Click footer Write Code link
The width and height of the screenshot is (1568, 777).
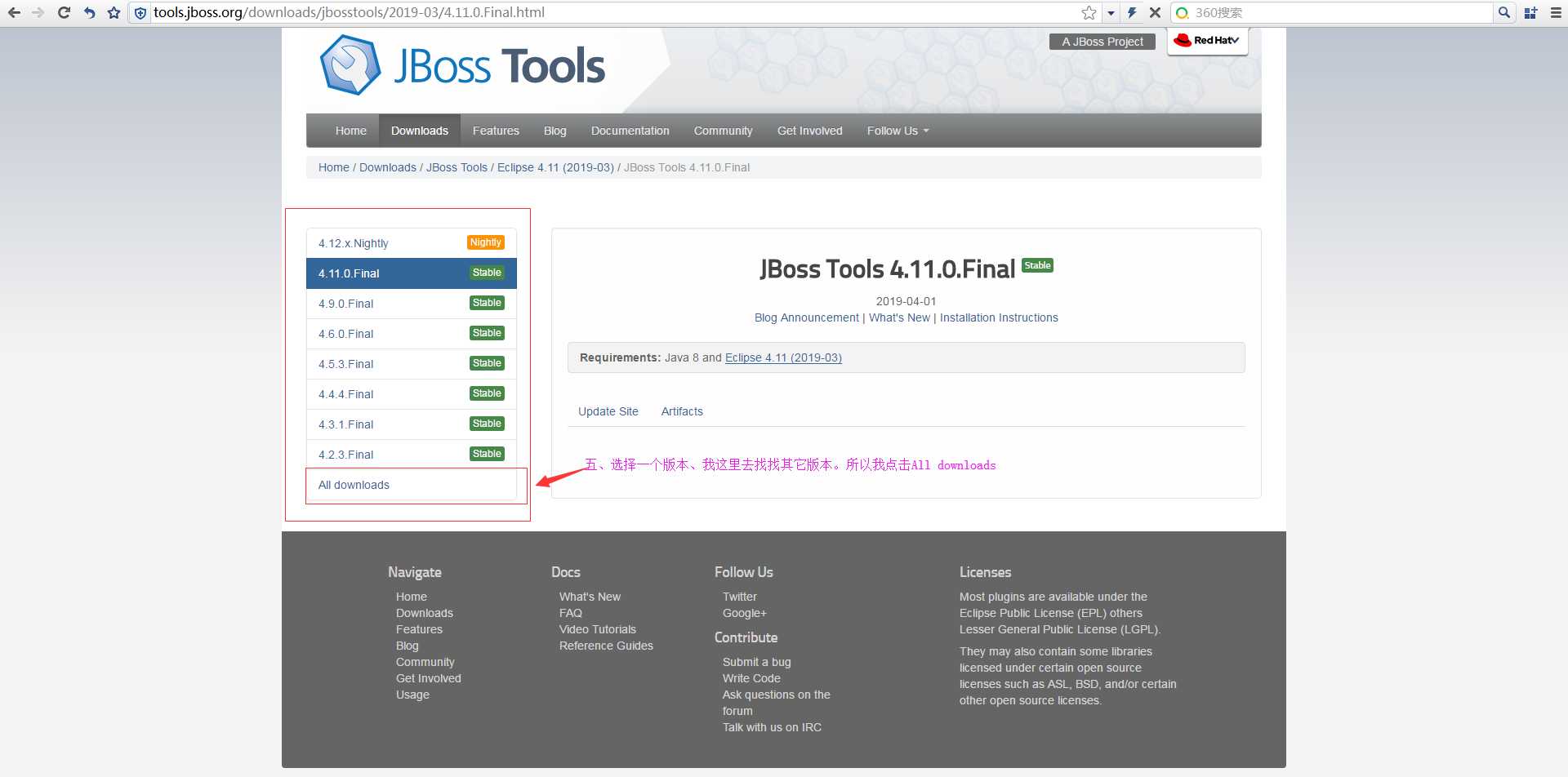(751, 678)
